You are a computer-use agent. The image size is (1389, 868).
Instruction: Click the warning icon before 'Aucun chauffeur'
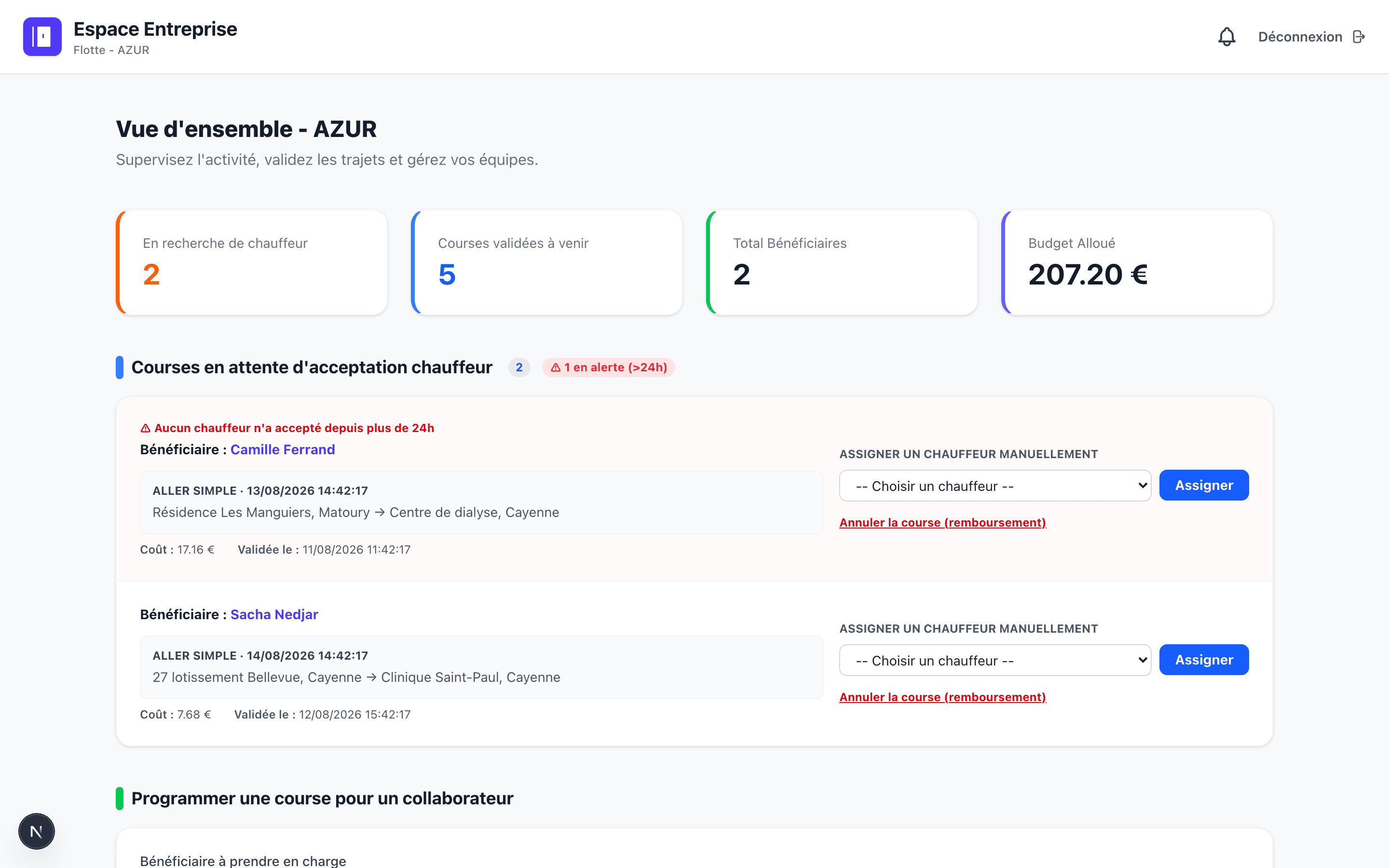[145, 428]
